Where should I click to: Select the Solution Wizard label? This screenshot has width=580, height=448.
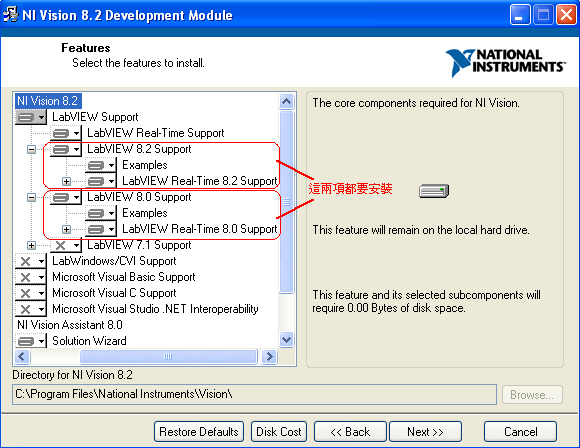89,341
